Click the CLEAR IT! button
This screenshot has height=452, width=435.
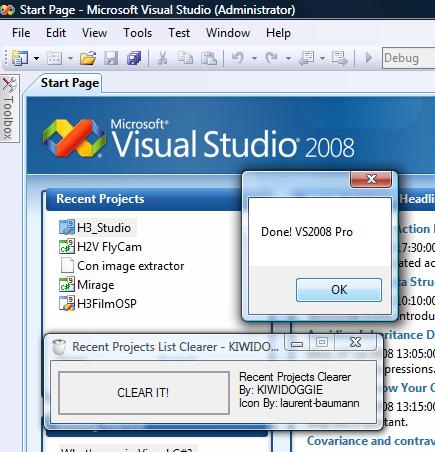pyautogui.click(x=144, y=393)
